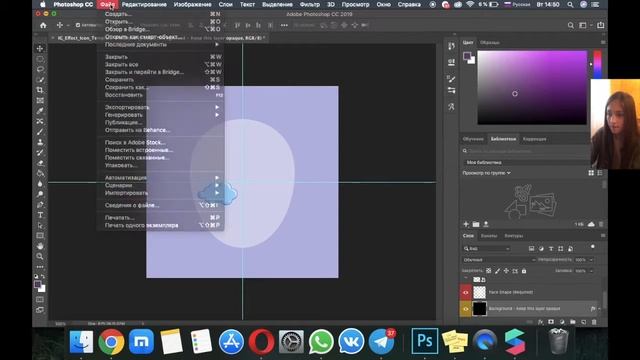Open layer kind filter dropdown
This screenshot has width=640, height=360.
pos(487,249)
